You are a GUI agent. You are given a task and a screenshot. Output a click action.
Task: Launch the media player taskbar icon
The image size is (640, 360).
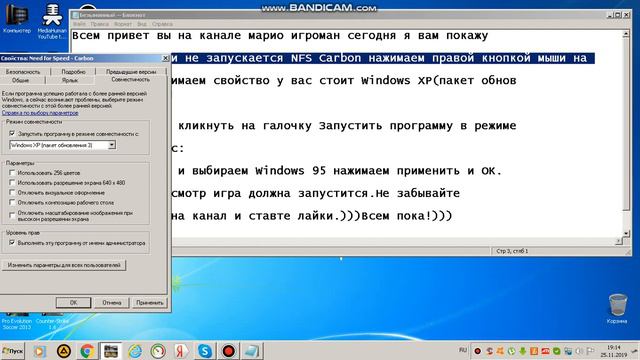point(40,351)
